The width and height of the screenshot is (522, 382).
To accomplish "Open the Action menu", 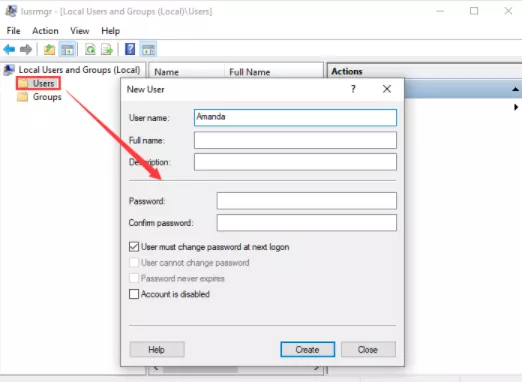I will tap(45, 31).
